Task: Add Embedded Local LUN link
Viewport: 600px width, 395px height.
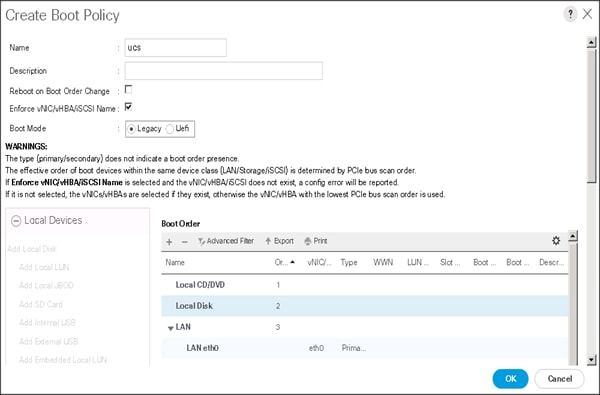Action: pos(63,360)
